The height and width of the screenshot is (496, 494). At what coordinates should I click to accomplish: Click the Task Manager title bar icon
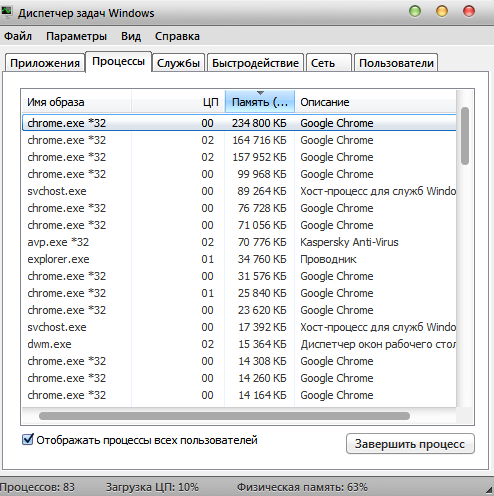(x=6, y=13)
